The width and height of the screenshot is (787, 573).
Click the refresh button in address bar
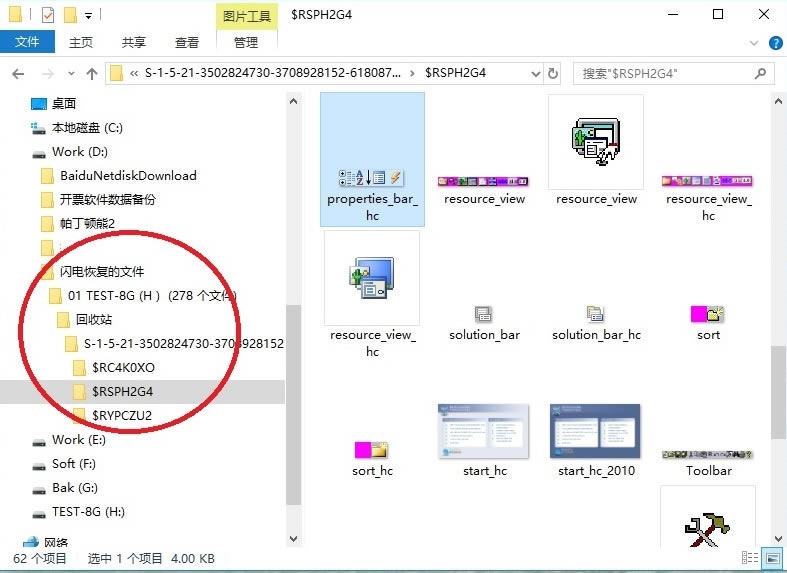(x=554, y=73)
